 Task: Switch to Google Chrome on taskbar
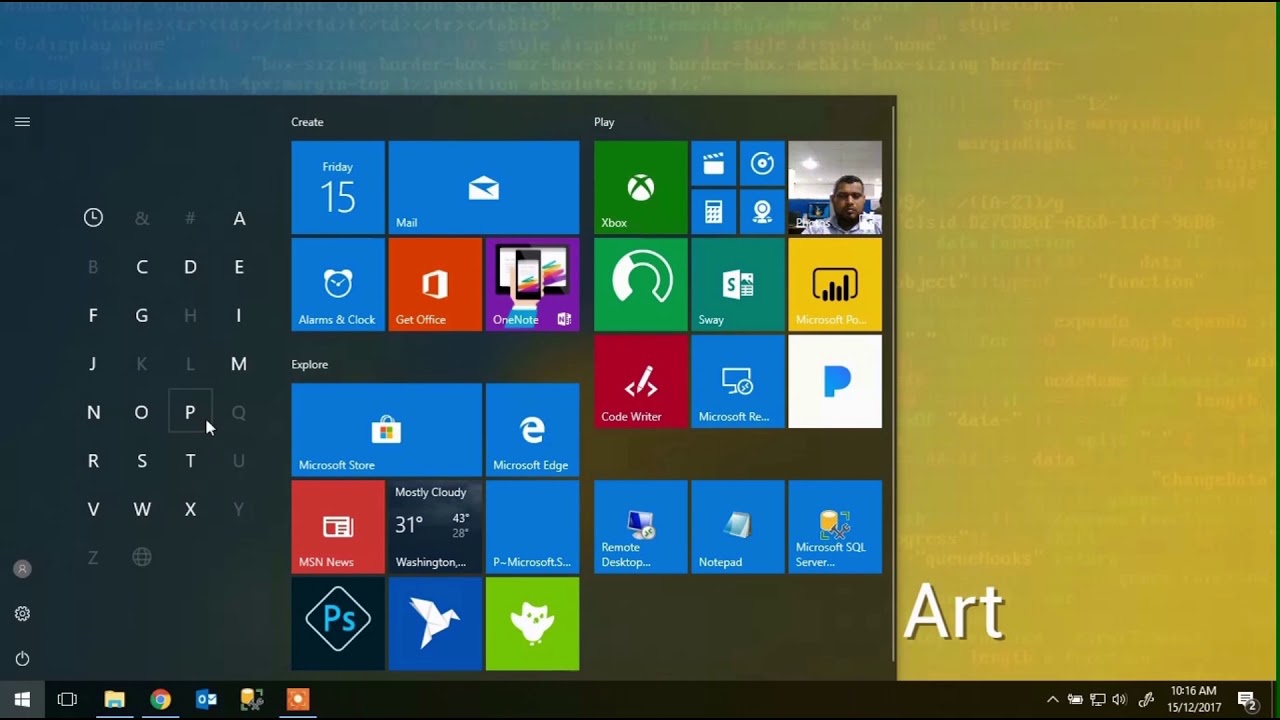(x=160, y=700)
